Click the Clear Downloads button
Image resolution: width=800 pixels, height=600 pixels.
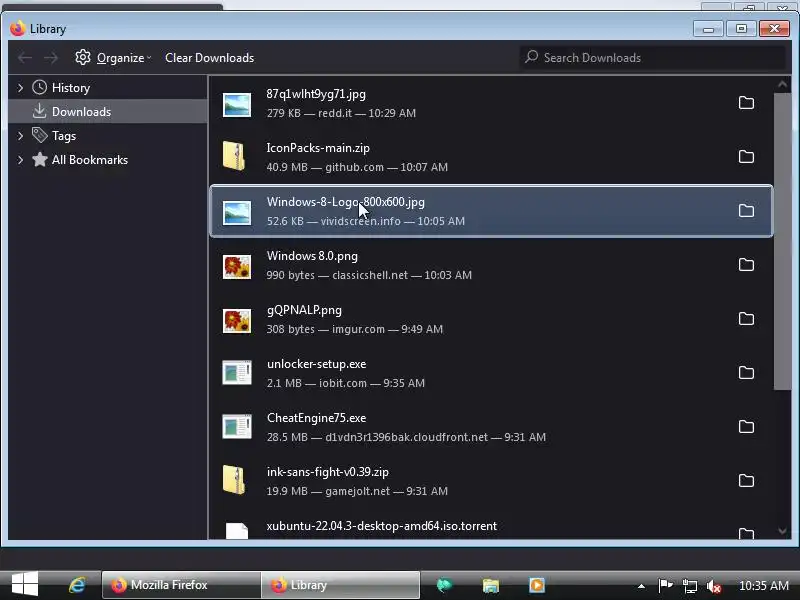click(209, 58)
